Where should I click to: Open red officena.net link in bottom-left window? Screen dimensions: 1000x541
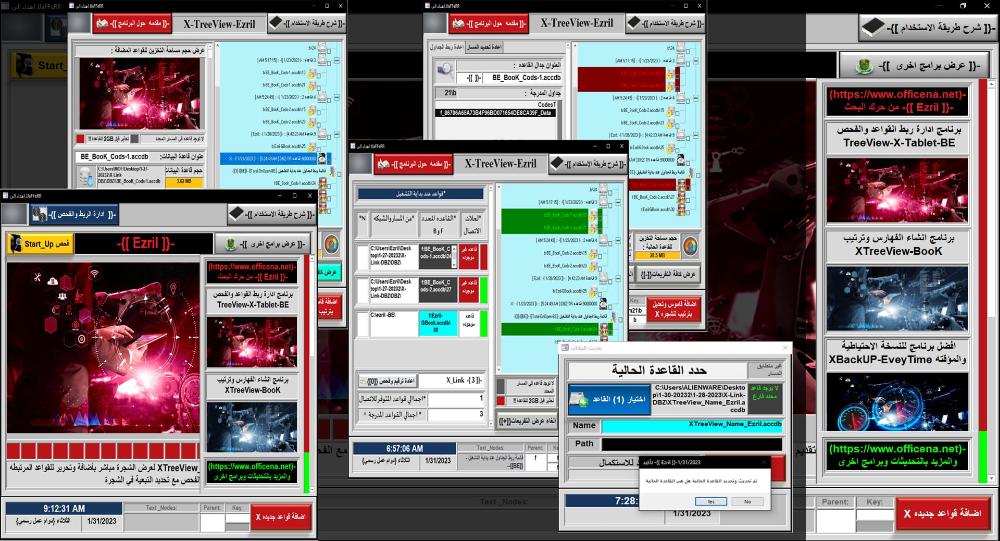pyautogui.click(x=251, y=272)
